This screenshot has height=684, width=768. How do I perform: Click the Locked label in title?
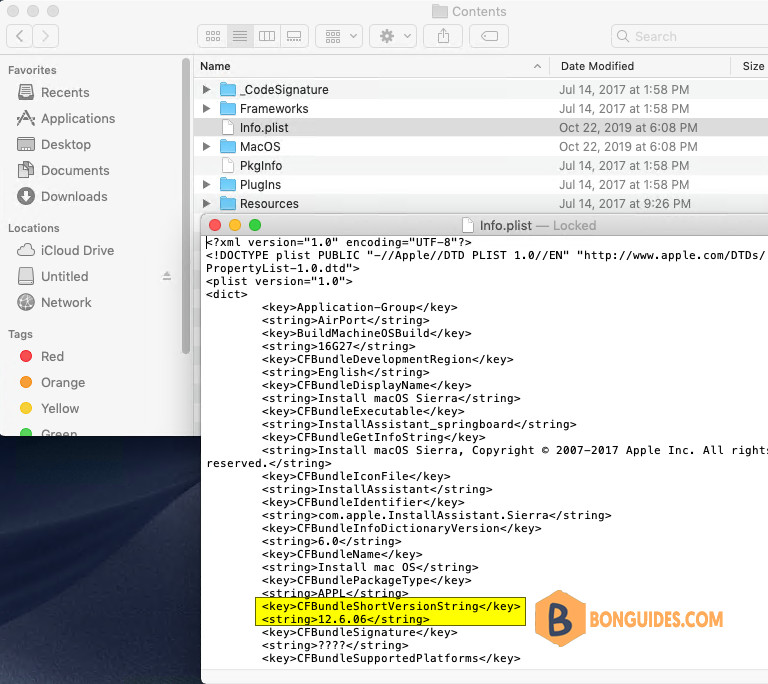click(x=575, y=225)
